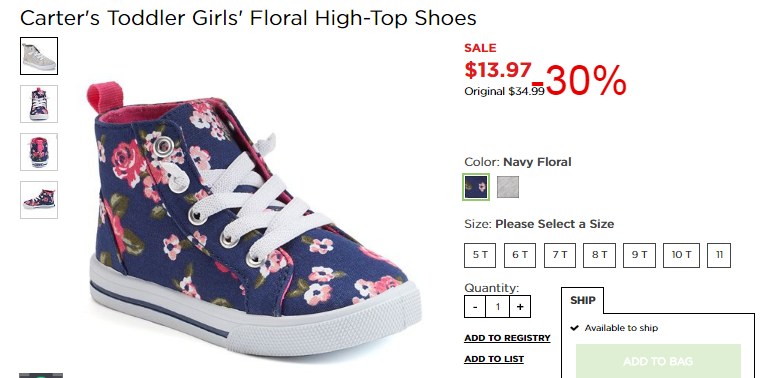Click the quantity number field
The width and height of the screenshot is (763, 378).
[x=497, y=307]
